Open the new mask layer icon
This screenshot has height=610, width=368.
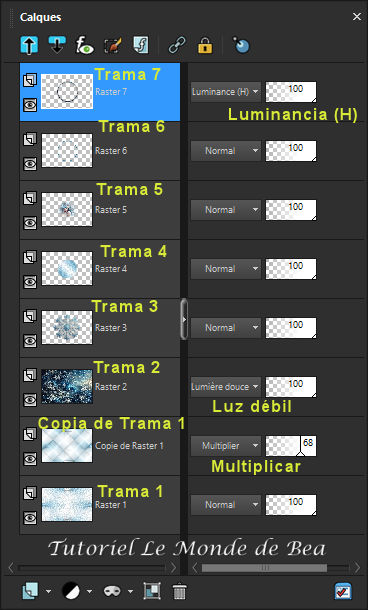(112, 591)
